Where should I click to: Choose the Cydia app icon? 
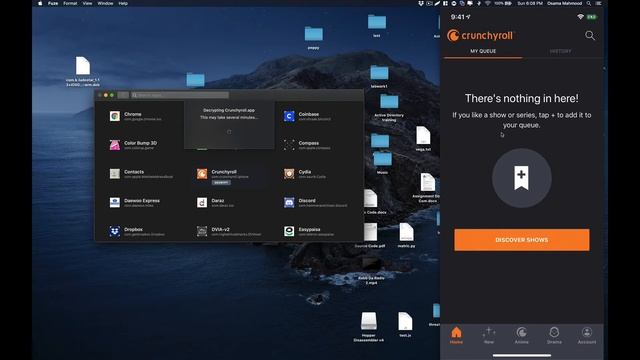click(x=289, y=174)
